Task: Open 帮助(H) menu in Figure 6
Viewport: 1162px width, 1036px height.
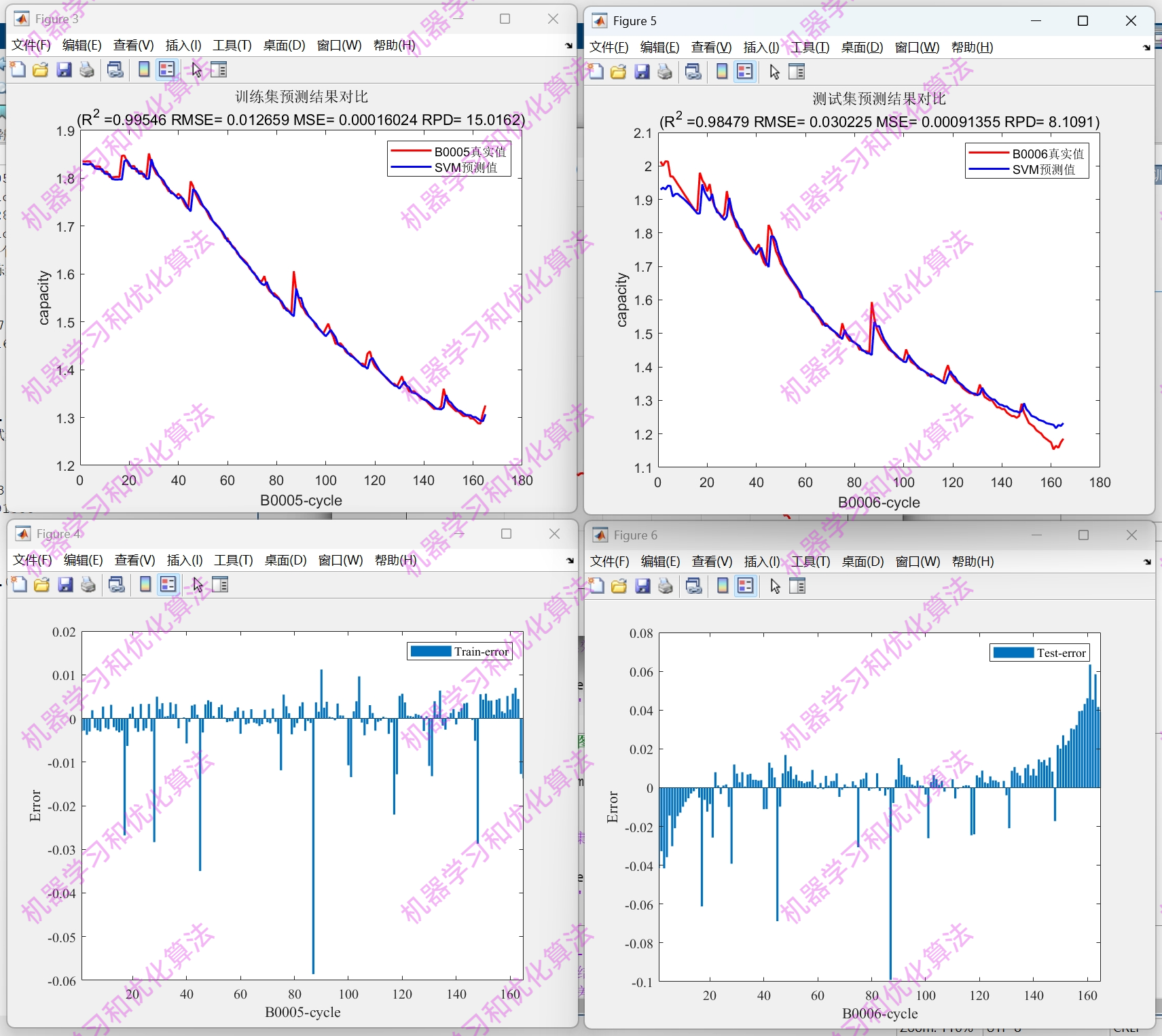Action: 973,562
